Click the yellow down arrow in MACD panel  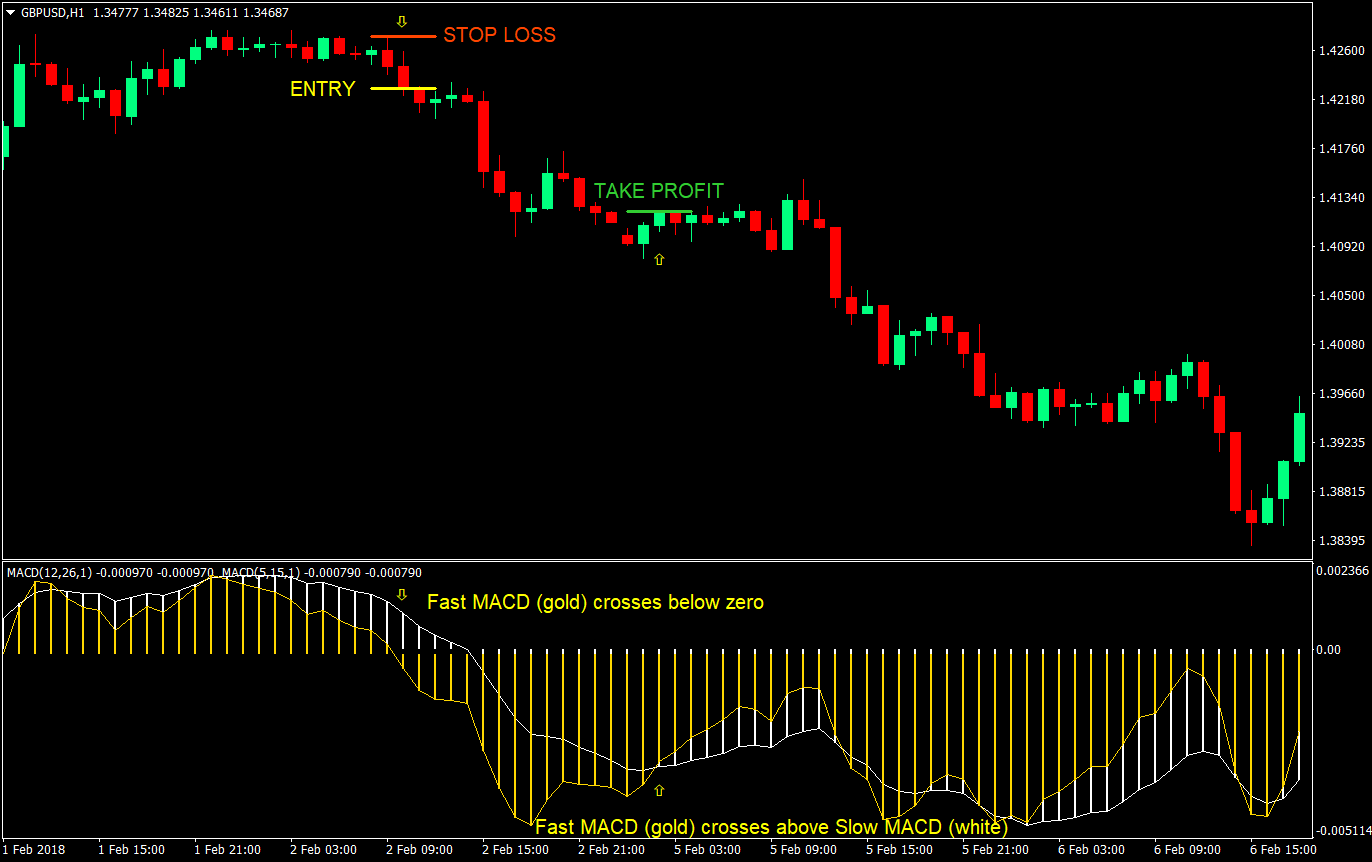pyautogui.click(x=403, y=594)
